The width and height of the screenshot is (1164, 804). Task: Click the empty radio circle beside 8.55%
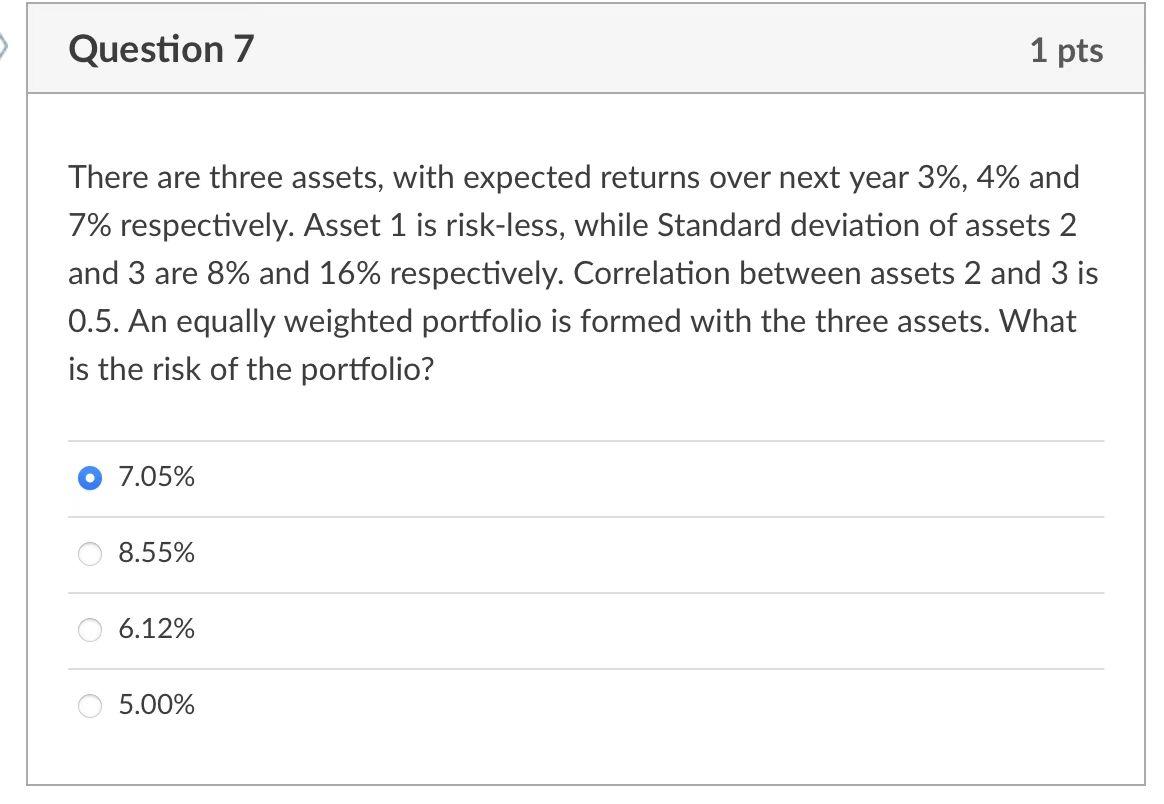point(90,553)
